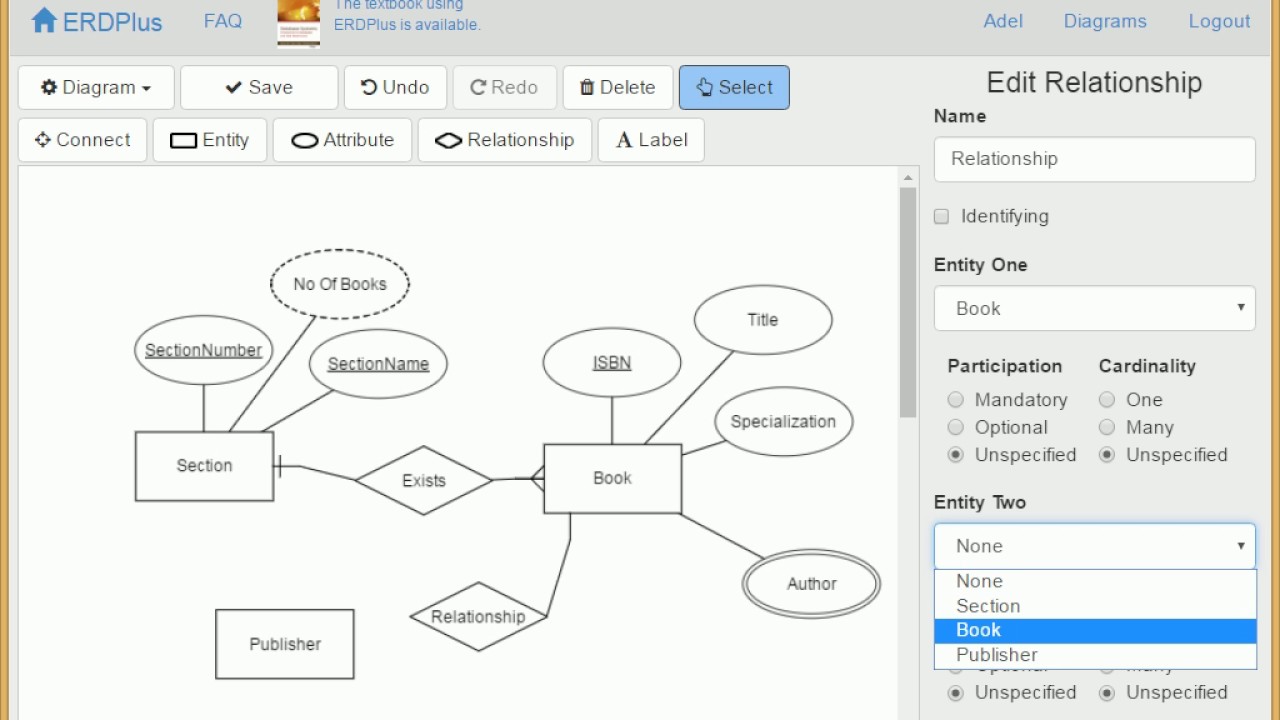This screenshot has height=720, width=1280.
Task: Select the Entity tool
Action: click(x=210, y=140)
